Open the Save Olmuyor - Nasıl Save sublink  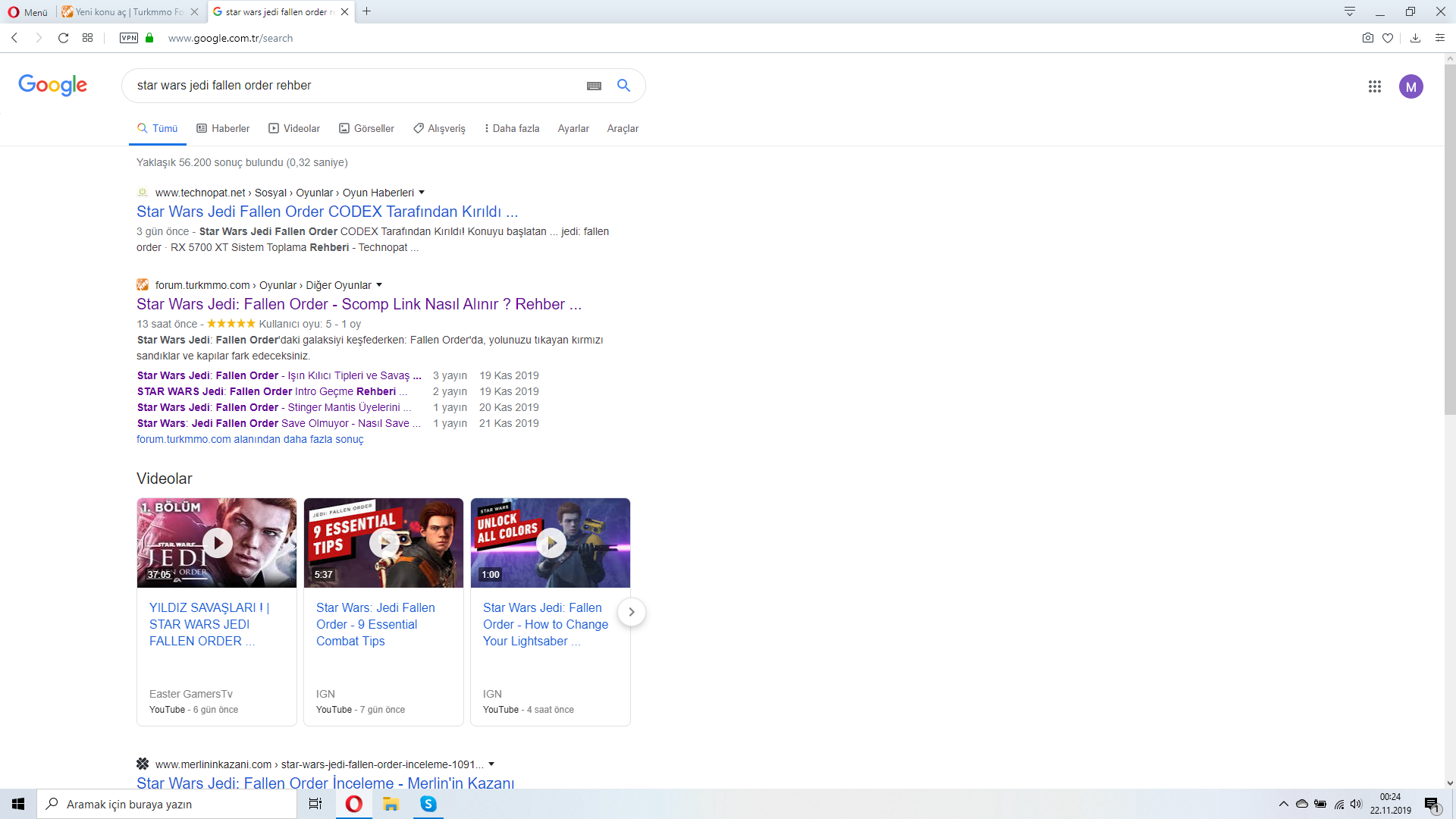[x=279, y=423]
